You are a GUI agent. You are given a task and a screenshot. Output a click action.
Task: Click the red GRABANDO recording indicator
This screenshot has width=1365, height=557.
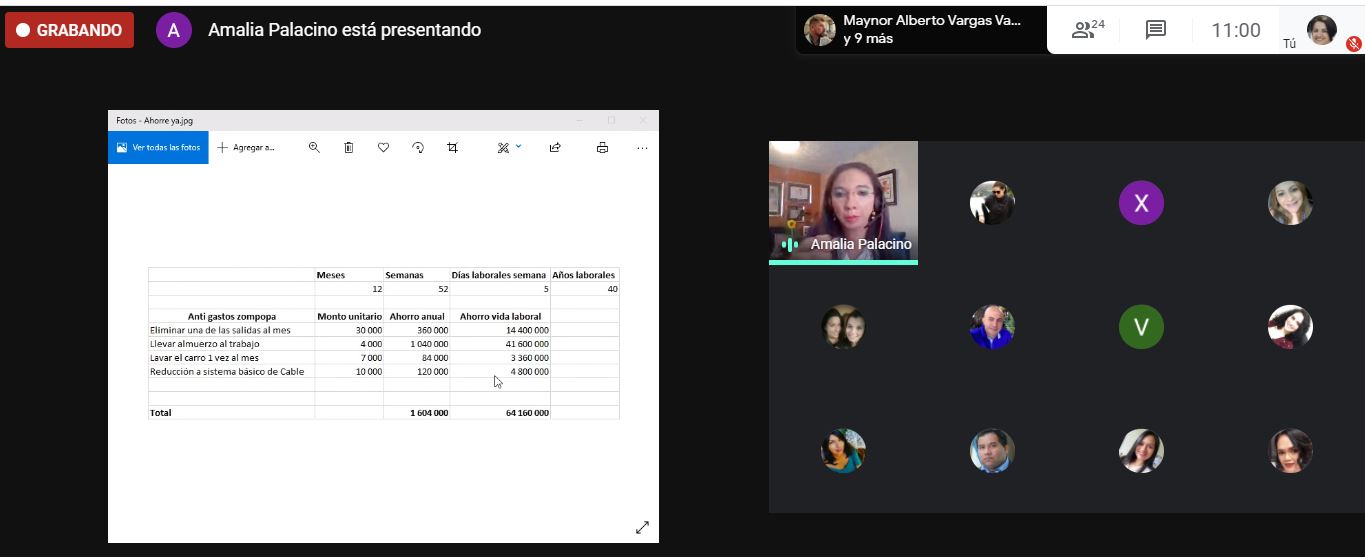69,30
